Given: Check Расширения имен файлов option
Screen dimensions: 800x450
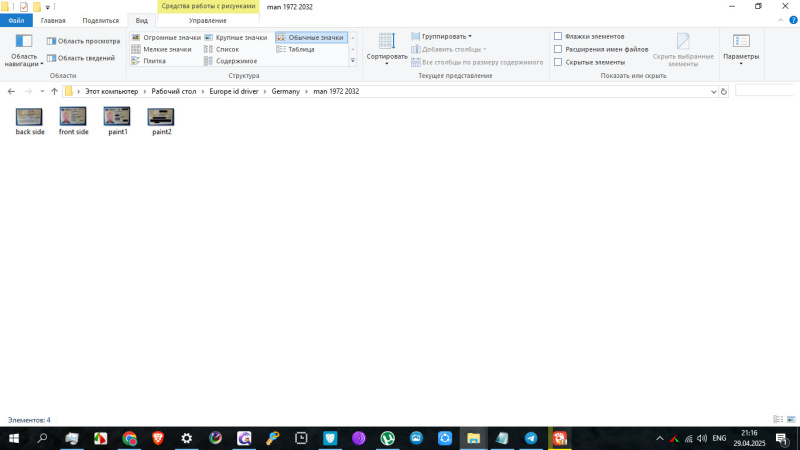Looking at the screenshot, I should point(558,49).
